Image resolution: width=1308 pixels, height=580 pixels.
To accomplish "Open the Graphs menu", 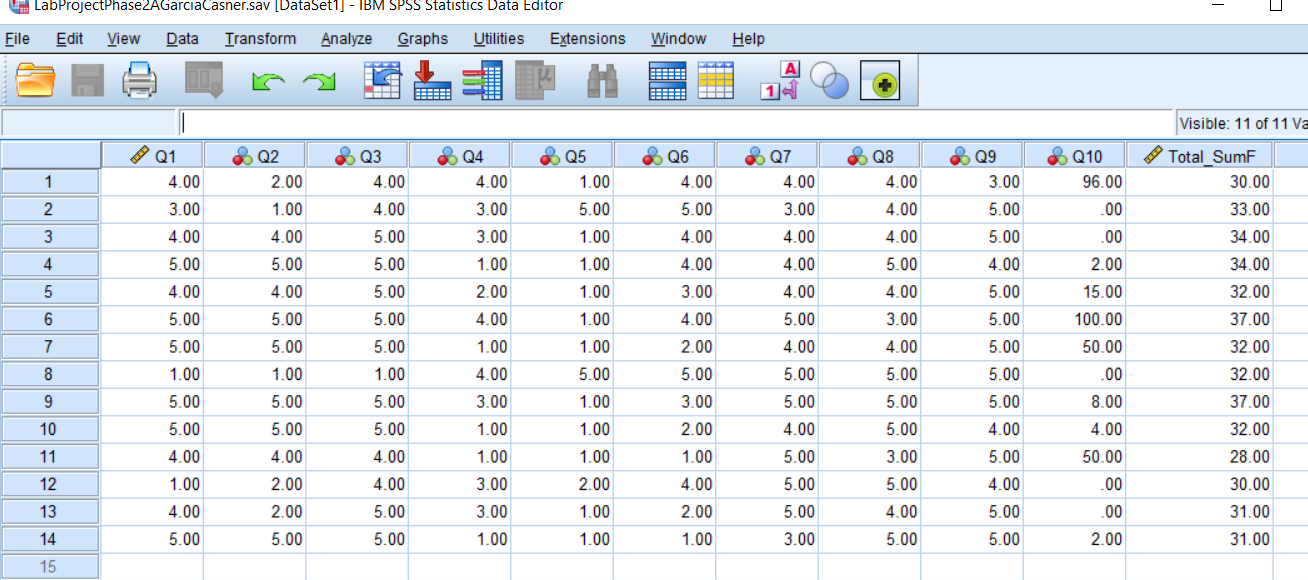I will (422, 39).
